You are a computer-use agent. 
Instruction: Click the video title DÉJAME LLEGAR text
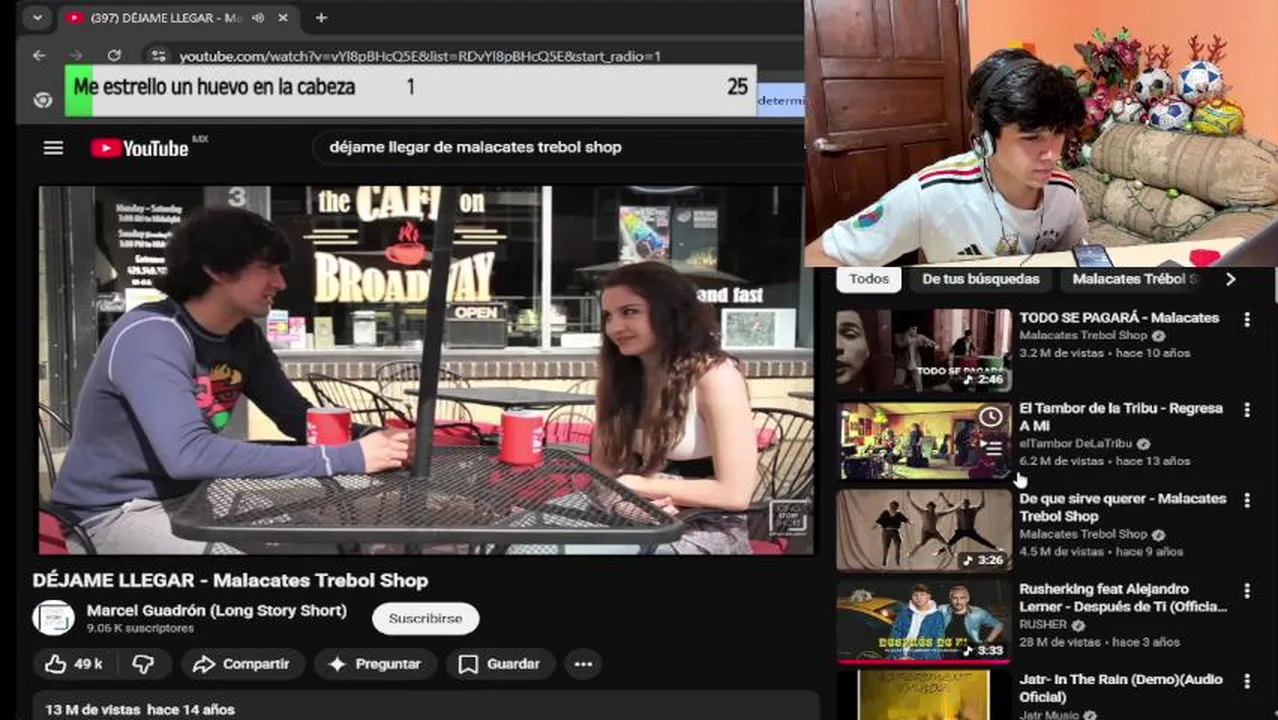point(231,580)
